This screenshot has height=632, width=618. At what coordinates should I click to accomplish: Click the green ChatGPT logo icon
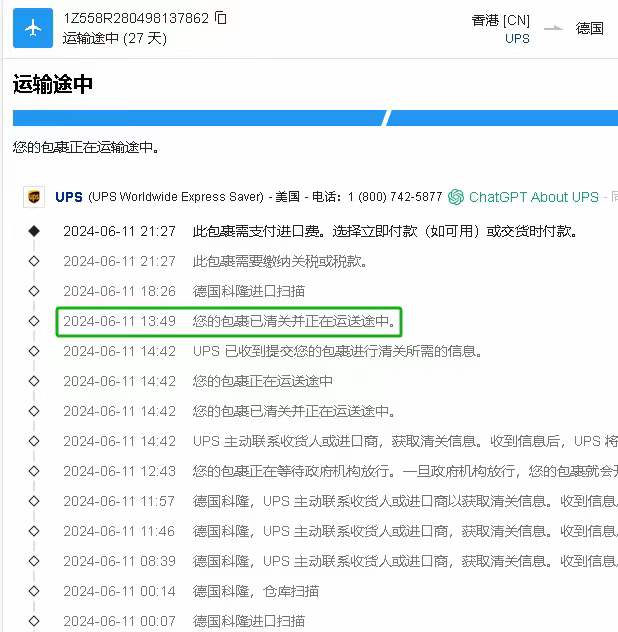click(456, 197)
